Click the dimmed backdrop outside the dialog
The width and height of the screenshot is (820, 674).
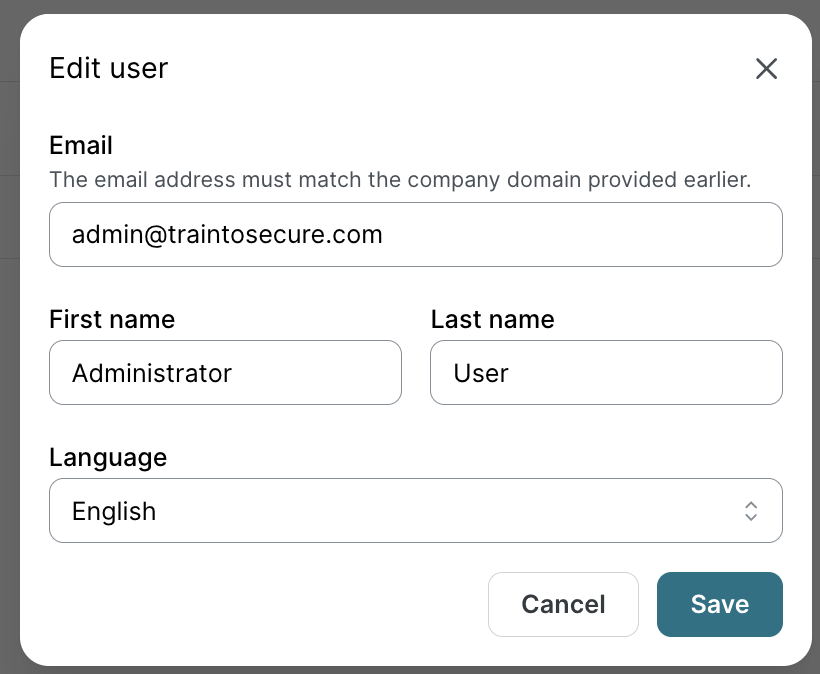point(8,400)
